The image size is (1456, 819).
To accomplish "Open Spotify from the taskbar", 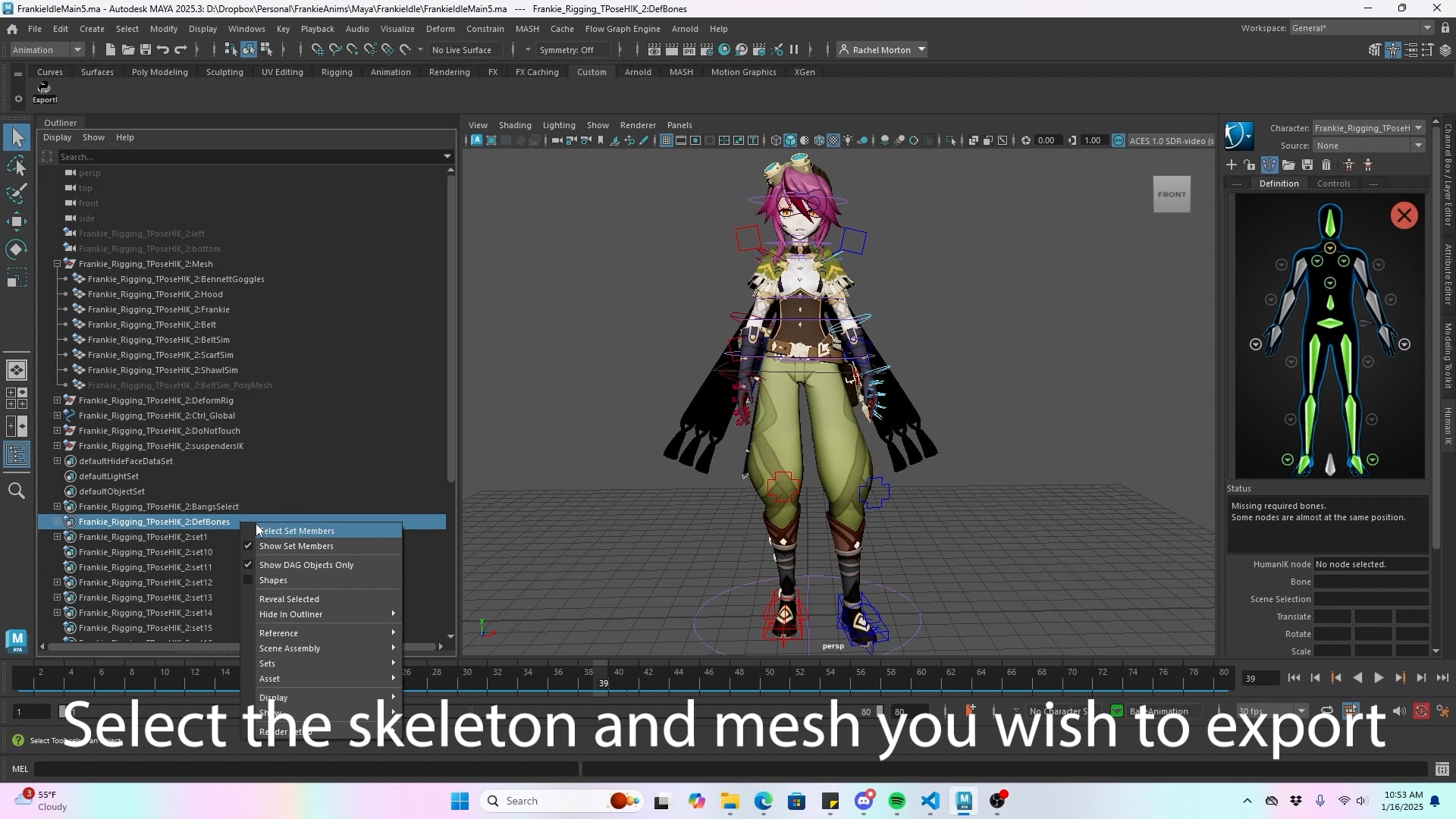I will pos(897,801).
